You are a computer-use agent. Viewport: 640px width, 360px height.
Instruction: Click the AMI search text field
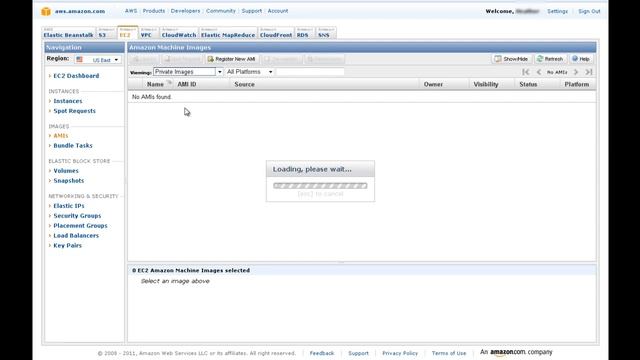tap(310, 72)
